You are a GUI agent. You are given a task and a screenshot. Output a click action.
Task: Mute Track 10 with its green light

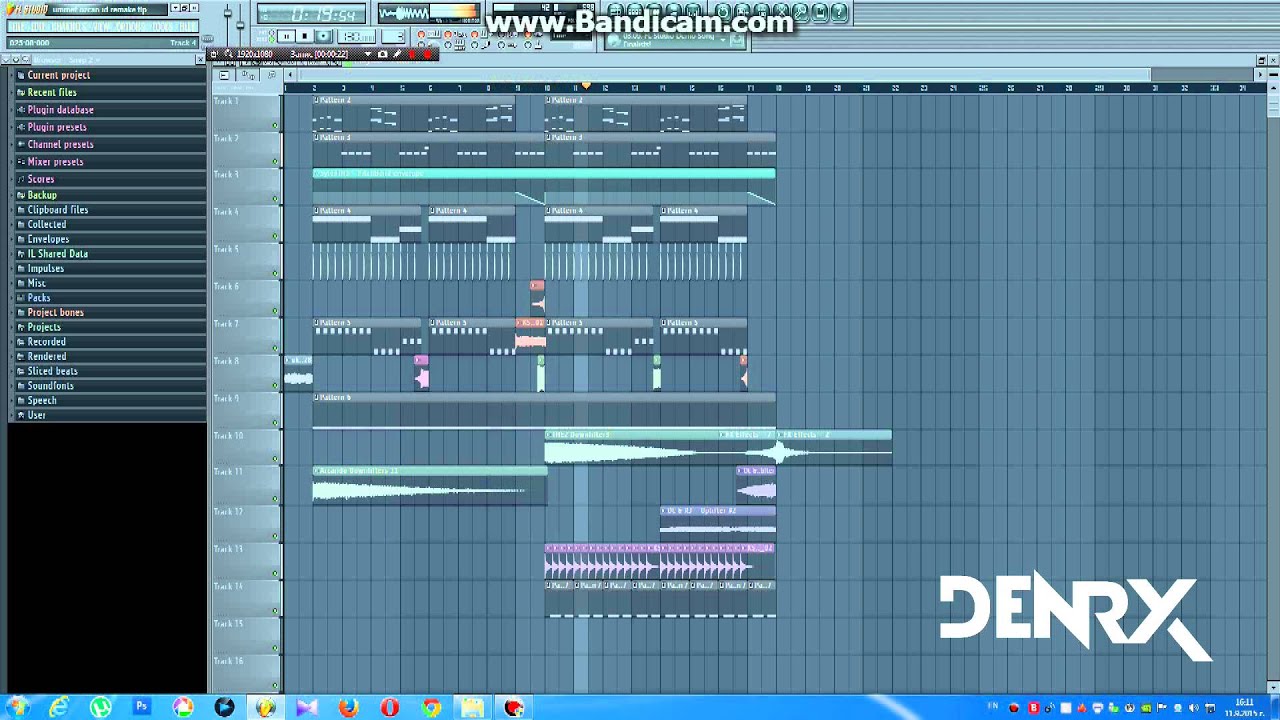pos(275,459)
